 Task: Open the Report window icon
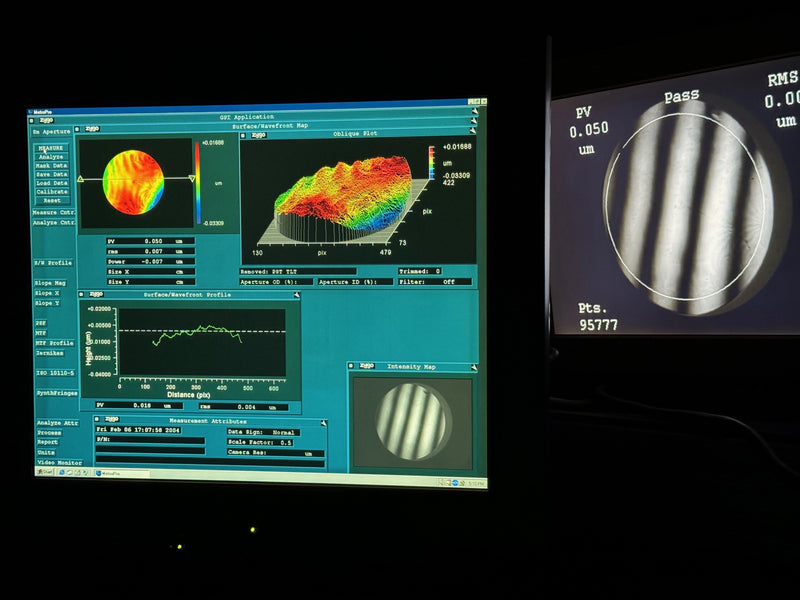click(47, 442)
